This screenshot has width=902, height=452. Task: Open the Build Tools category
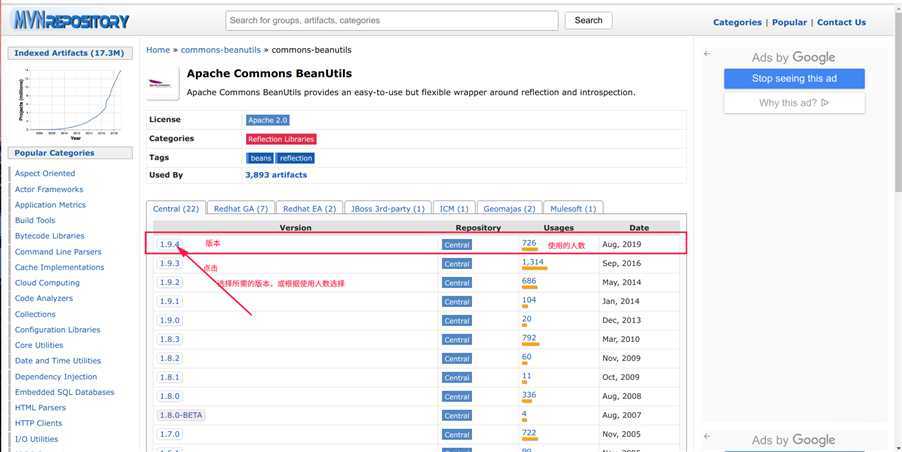[x=35, y=220]
